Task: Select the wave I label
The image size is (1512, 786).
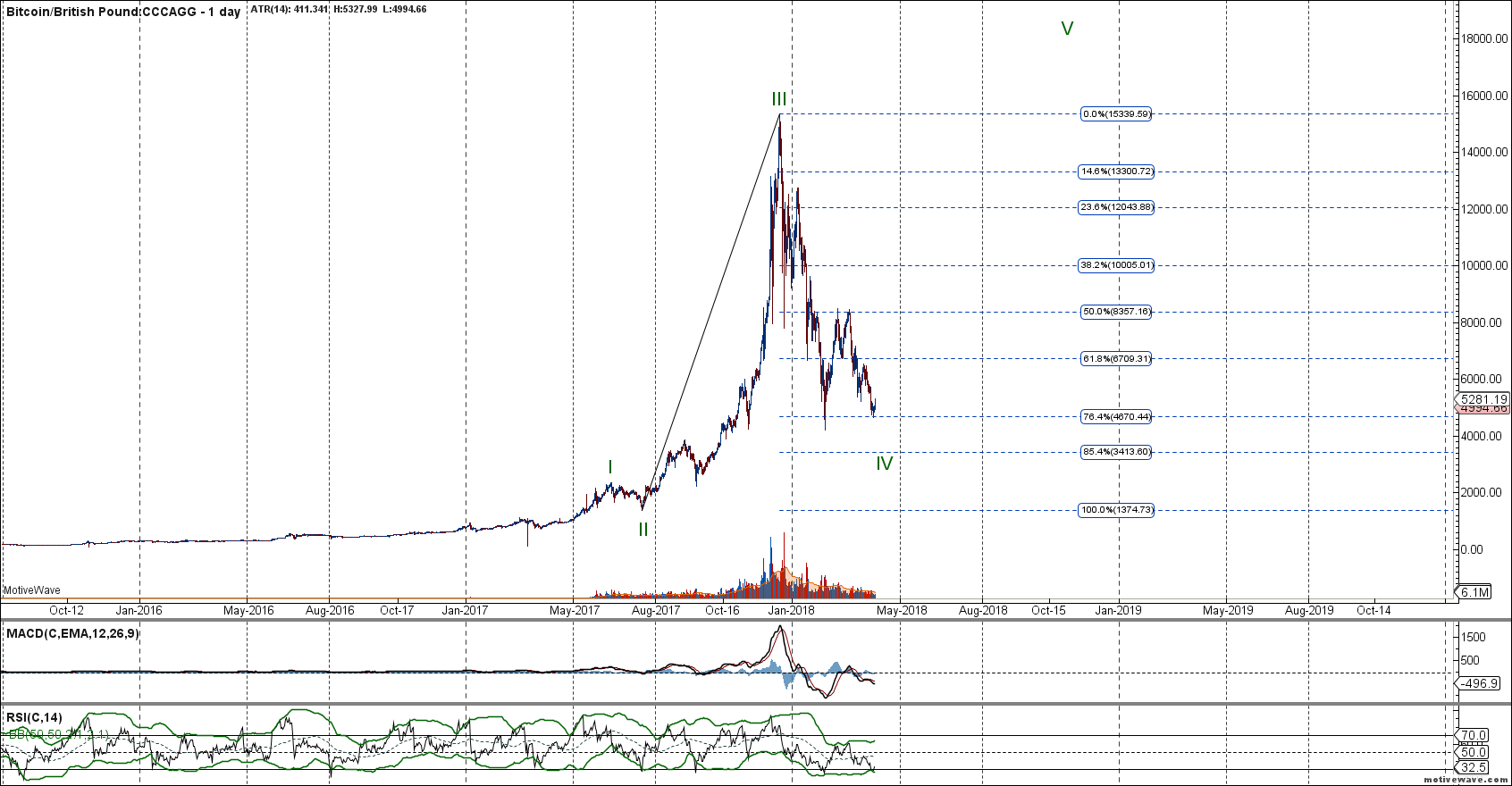Action: point(609,467)
